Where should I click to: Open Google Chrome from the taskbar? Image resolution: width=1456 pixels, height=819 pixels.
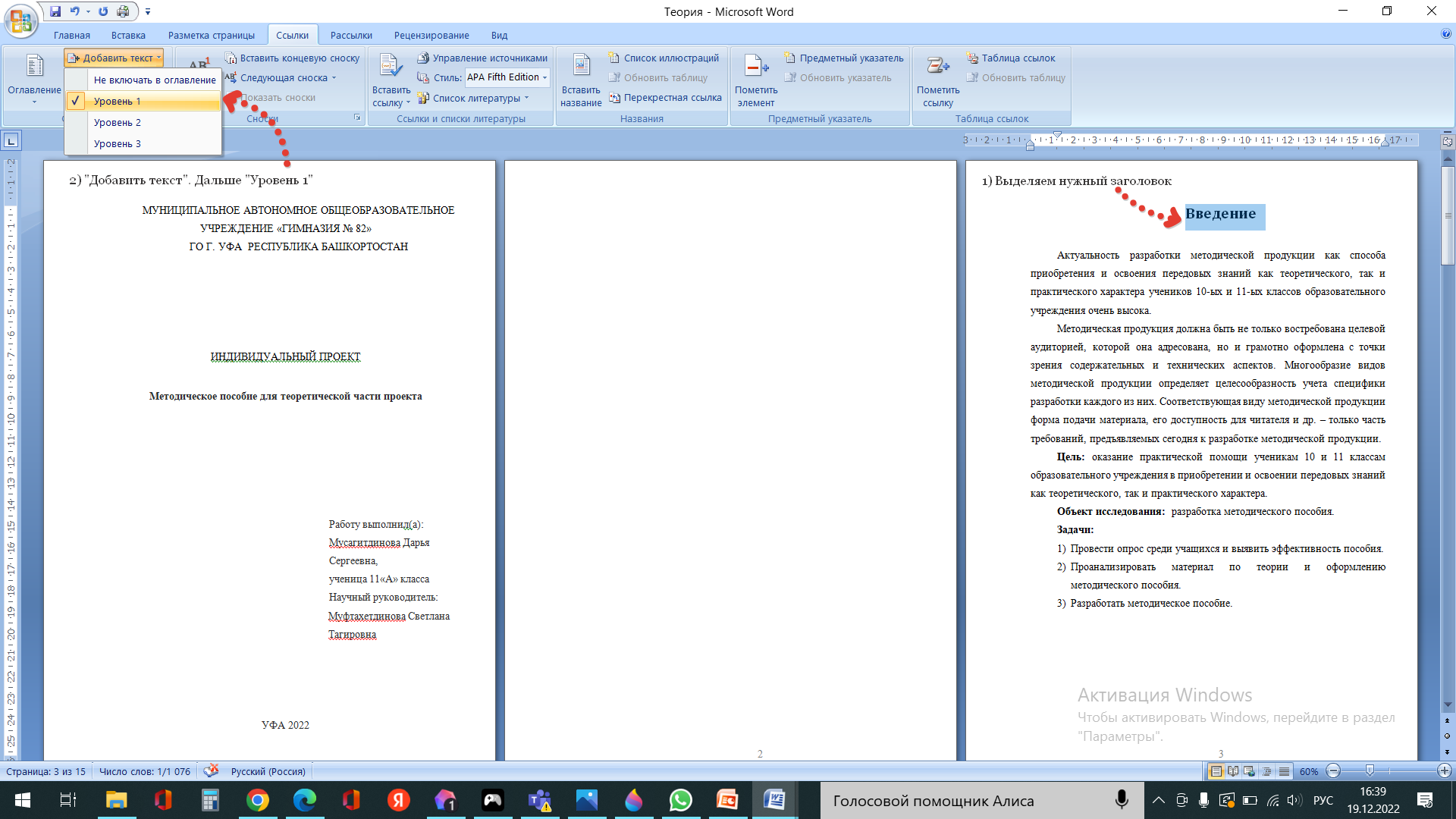click(x=257, y=800)
